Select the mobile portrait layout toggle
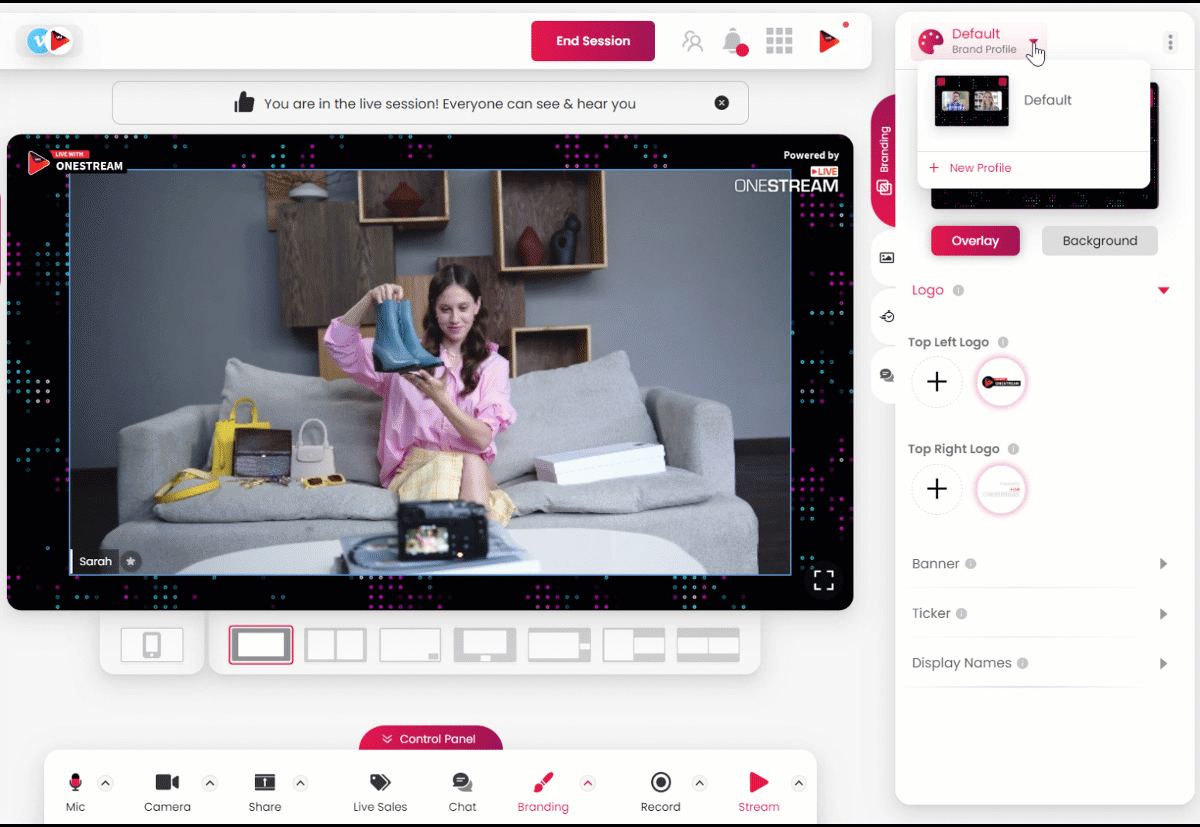Screen dimensions: 1200x827 [152, 645]
